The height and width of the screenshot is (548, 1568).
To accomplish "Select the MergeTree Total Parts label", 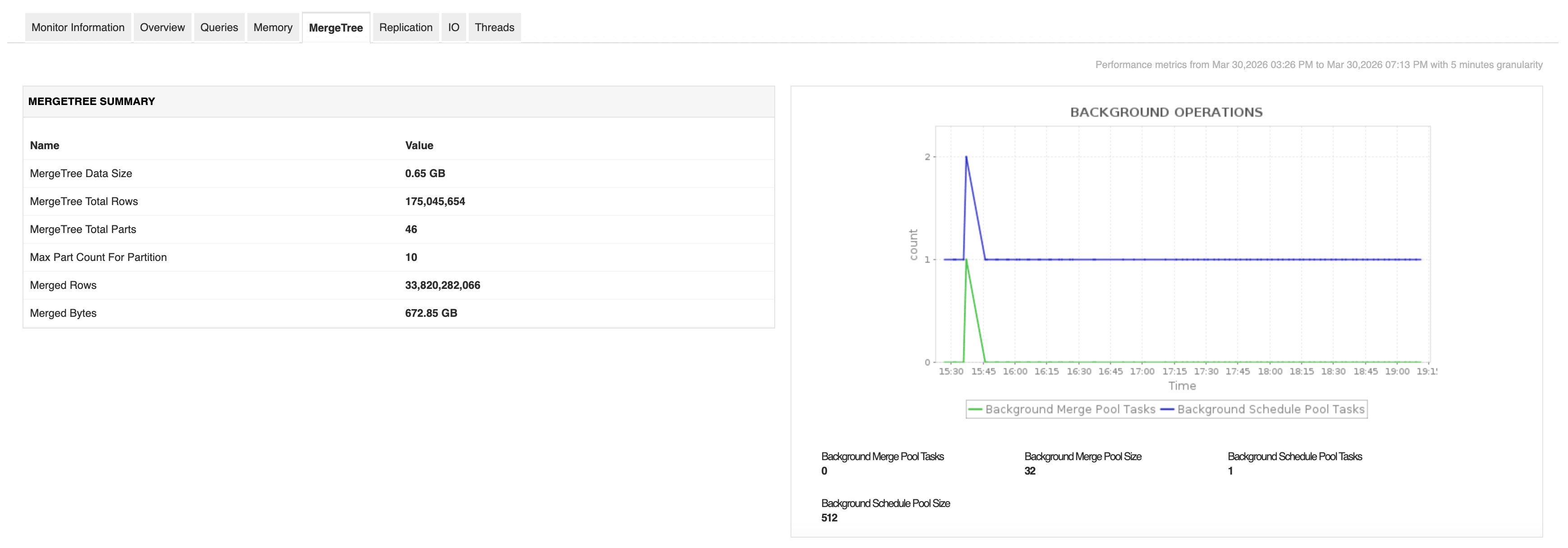I will pyautogui.click(x=83, y=229).
